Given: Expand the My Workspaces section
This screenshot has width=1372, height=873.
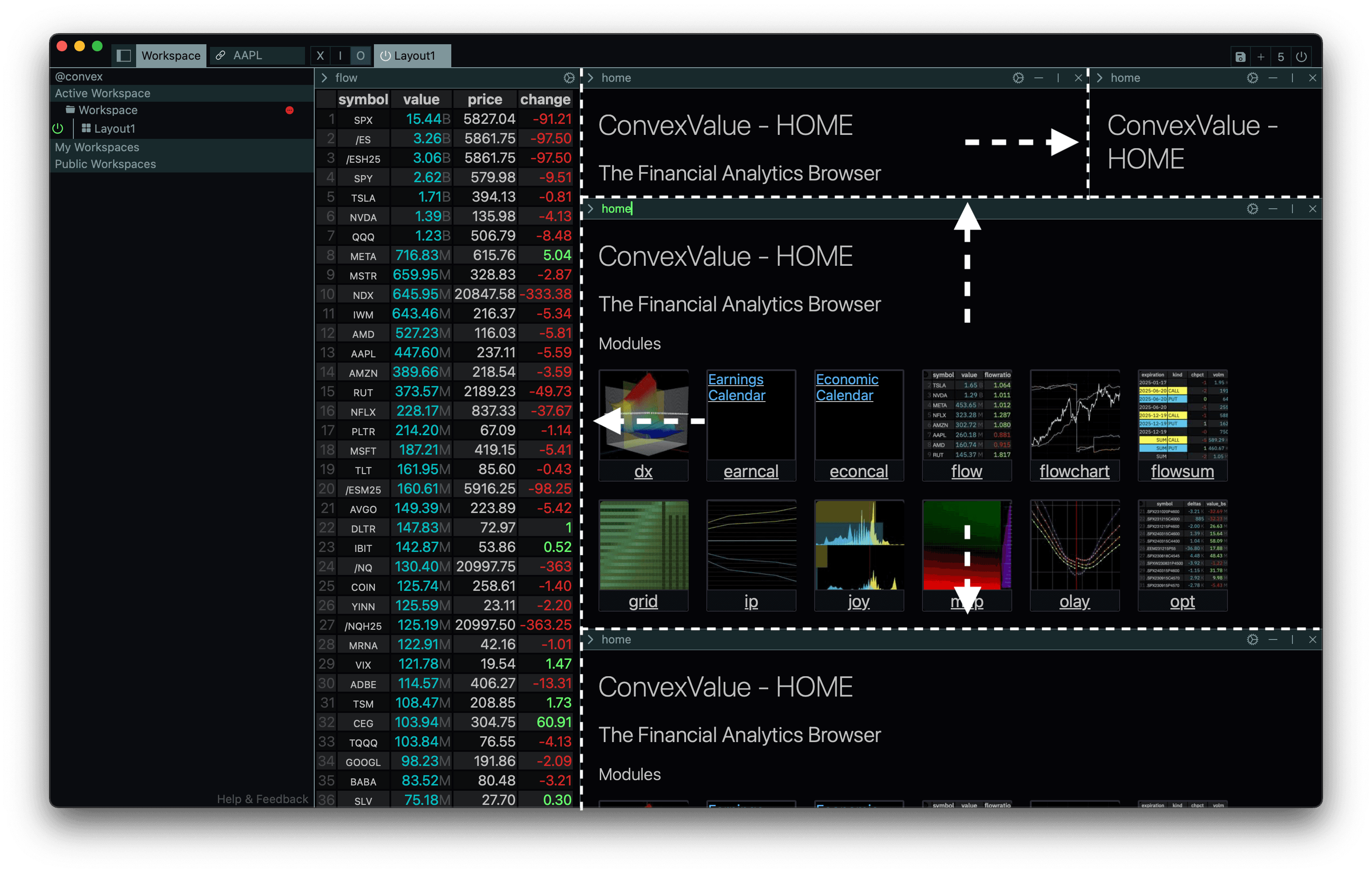Looking at the screenshot, I should point(181,147).
